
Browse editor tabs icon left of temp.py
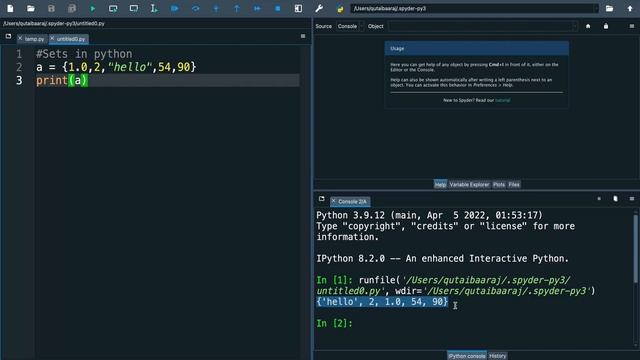coord(8,36)
